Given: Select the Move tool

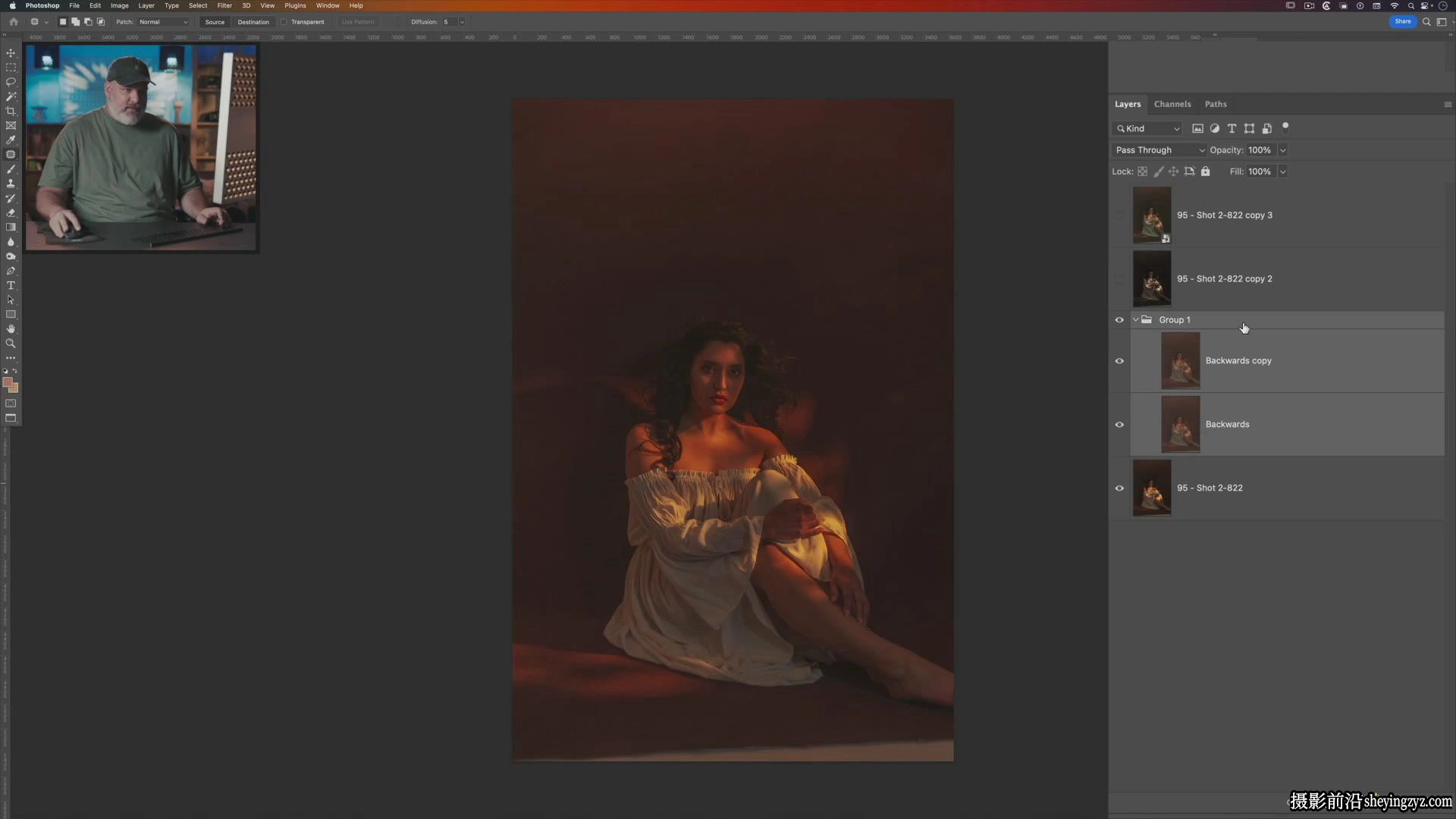Looking at the screenshot, I should [x=11, y=53].
